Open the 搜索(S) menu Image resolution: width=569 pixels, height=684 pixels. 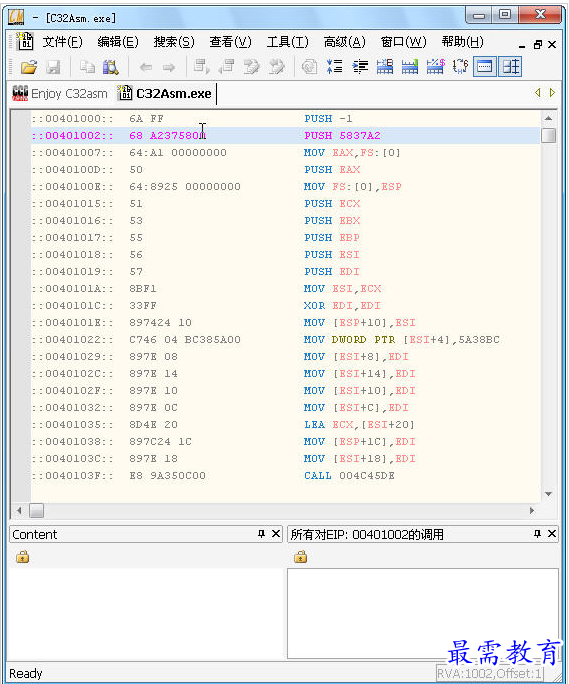point(174,42)
